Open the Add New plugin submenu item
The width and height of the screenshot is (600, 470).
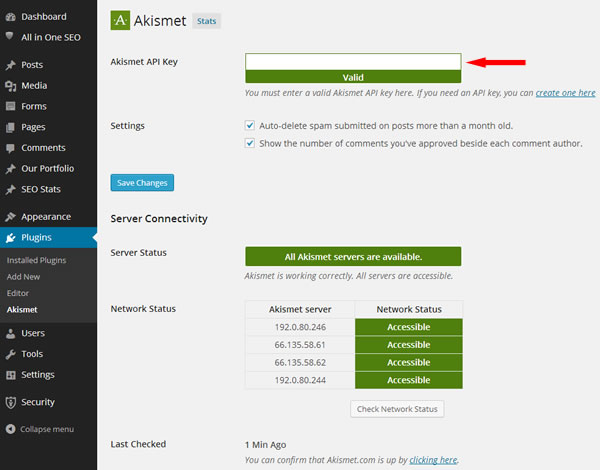point(24,276)
